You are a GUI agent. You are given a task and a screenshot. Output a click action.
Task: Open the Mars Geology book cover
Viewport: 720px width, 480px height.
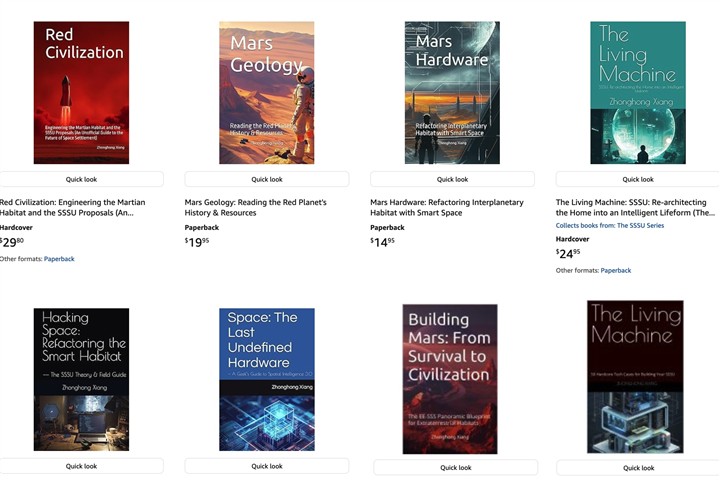coord(267,92)
